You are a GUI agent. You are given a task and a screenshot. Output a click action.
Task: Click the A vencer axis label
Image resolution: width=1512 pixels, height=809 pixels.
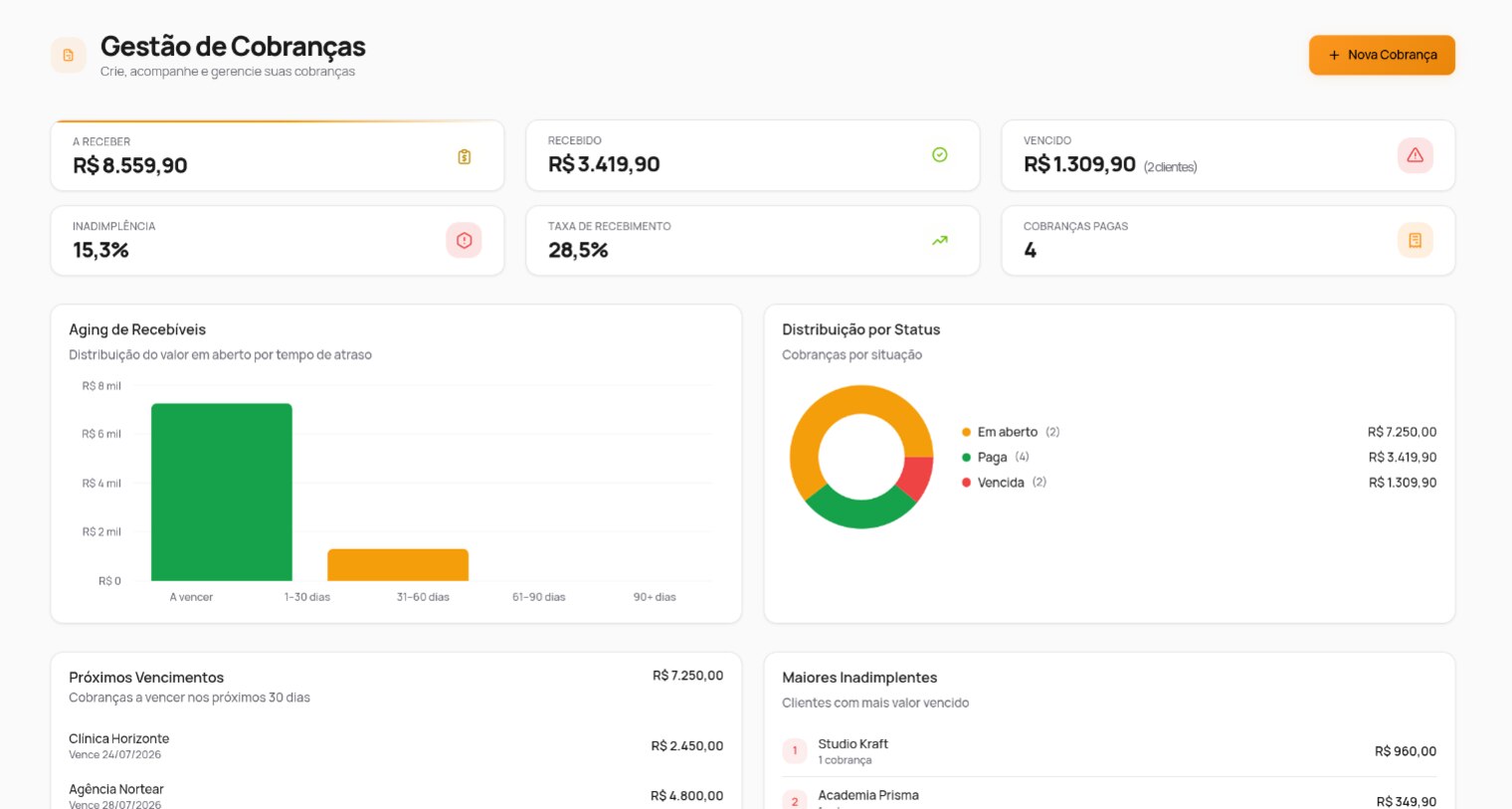(191, 597)
